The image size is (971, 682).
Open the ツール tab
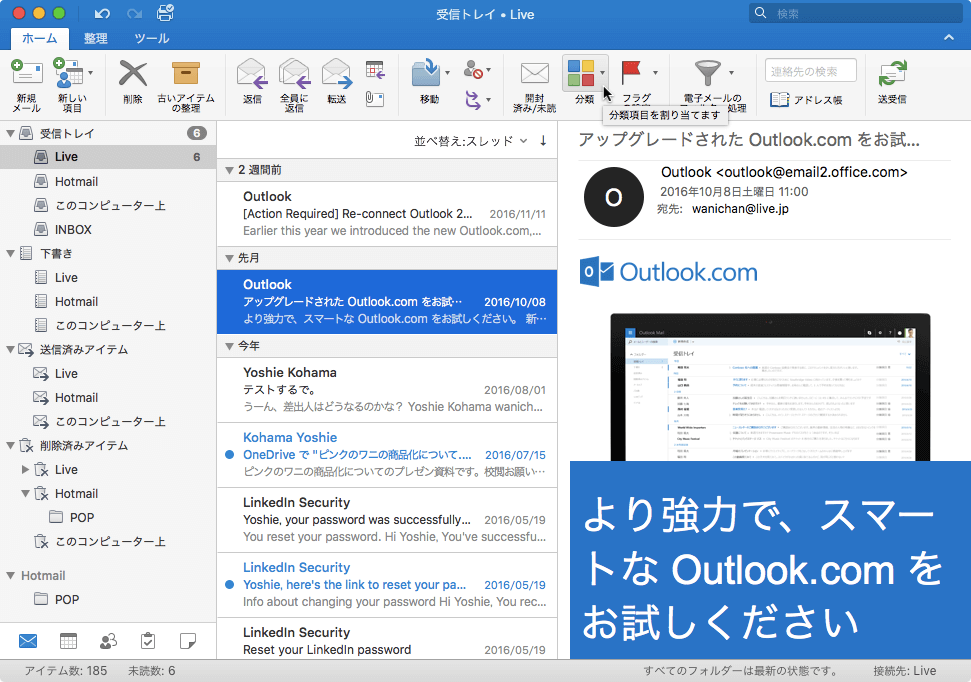click(150, 36)
